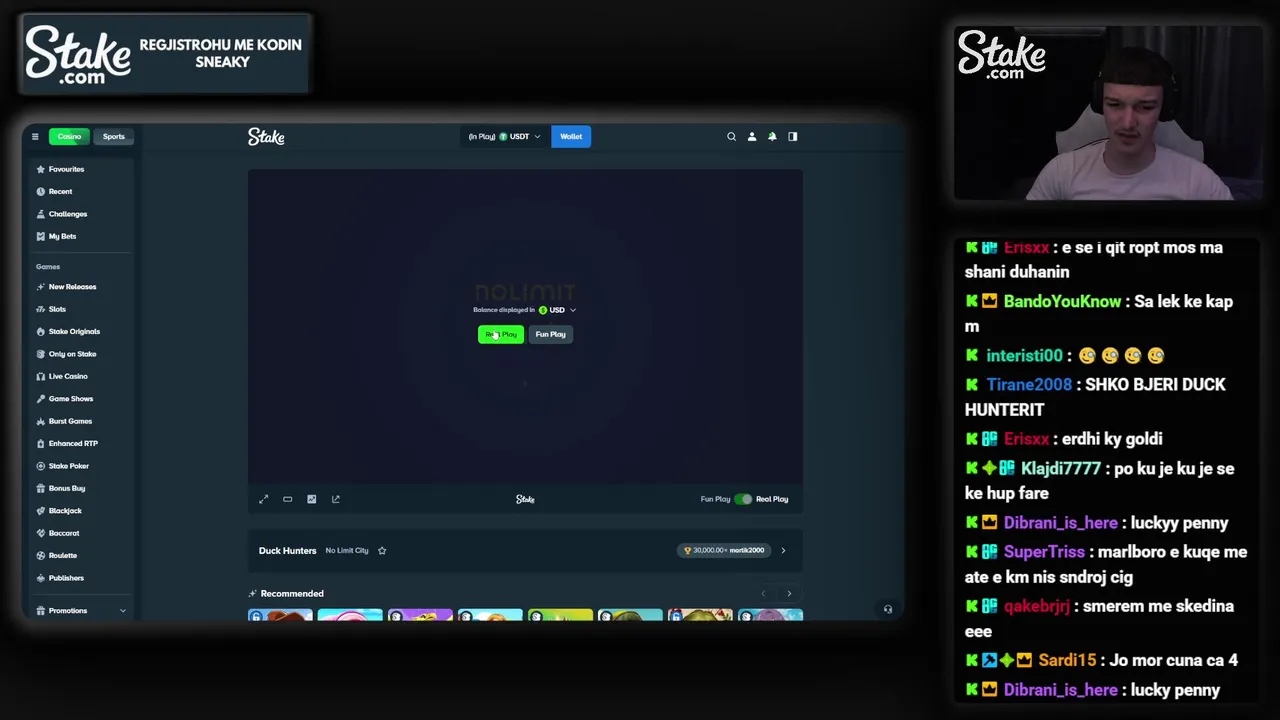Viewport: 1280px width, 720px height.
Task: Open Only on Stake category
Action: coord(72,354)
